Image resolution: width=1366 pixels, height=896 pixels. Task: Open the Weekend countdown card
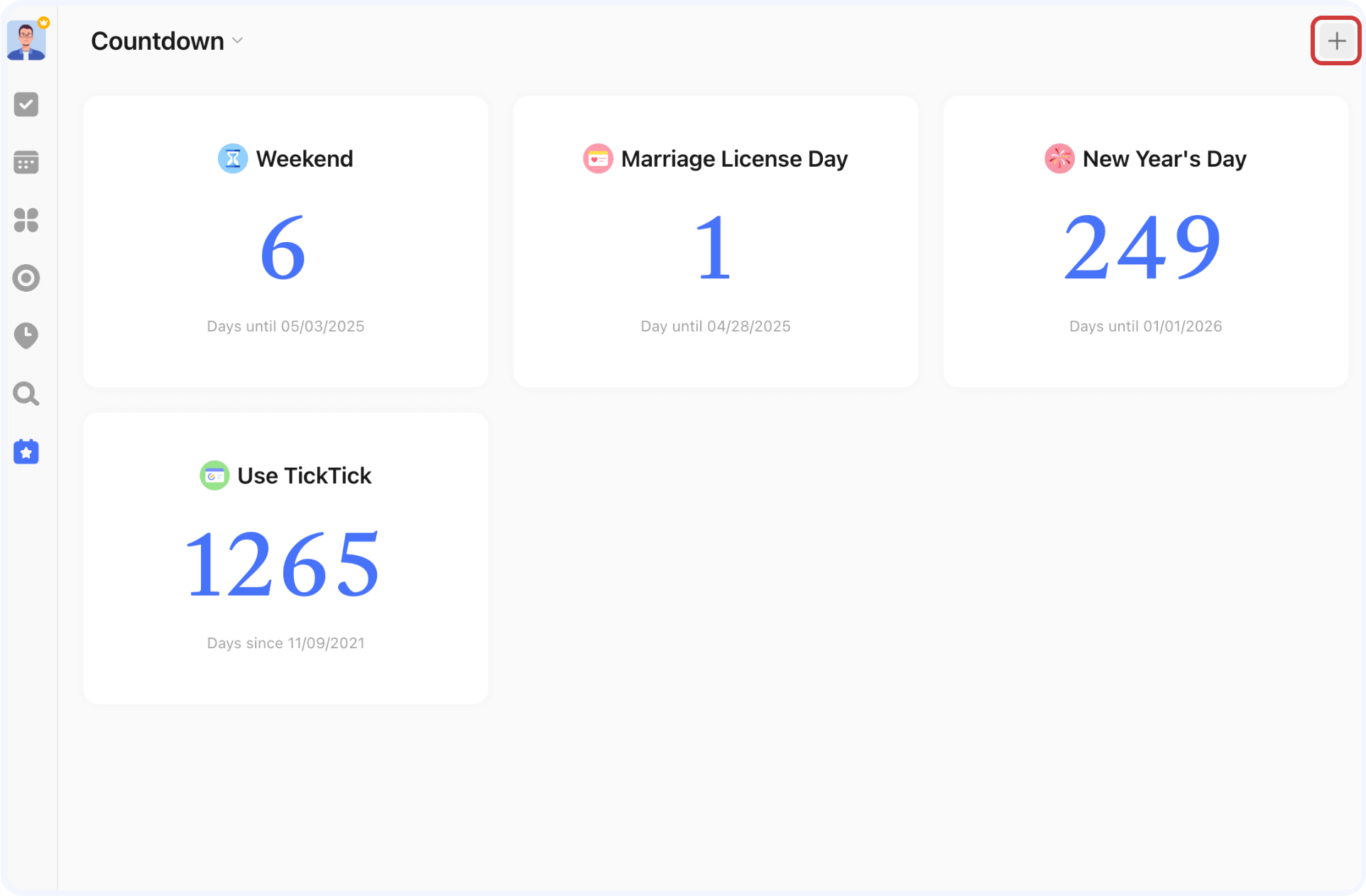point(285,241)
